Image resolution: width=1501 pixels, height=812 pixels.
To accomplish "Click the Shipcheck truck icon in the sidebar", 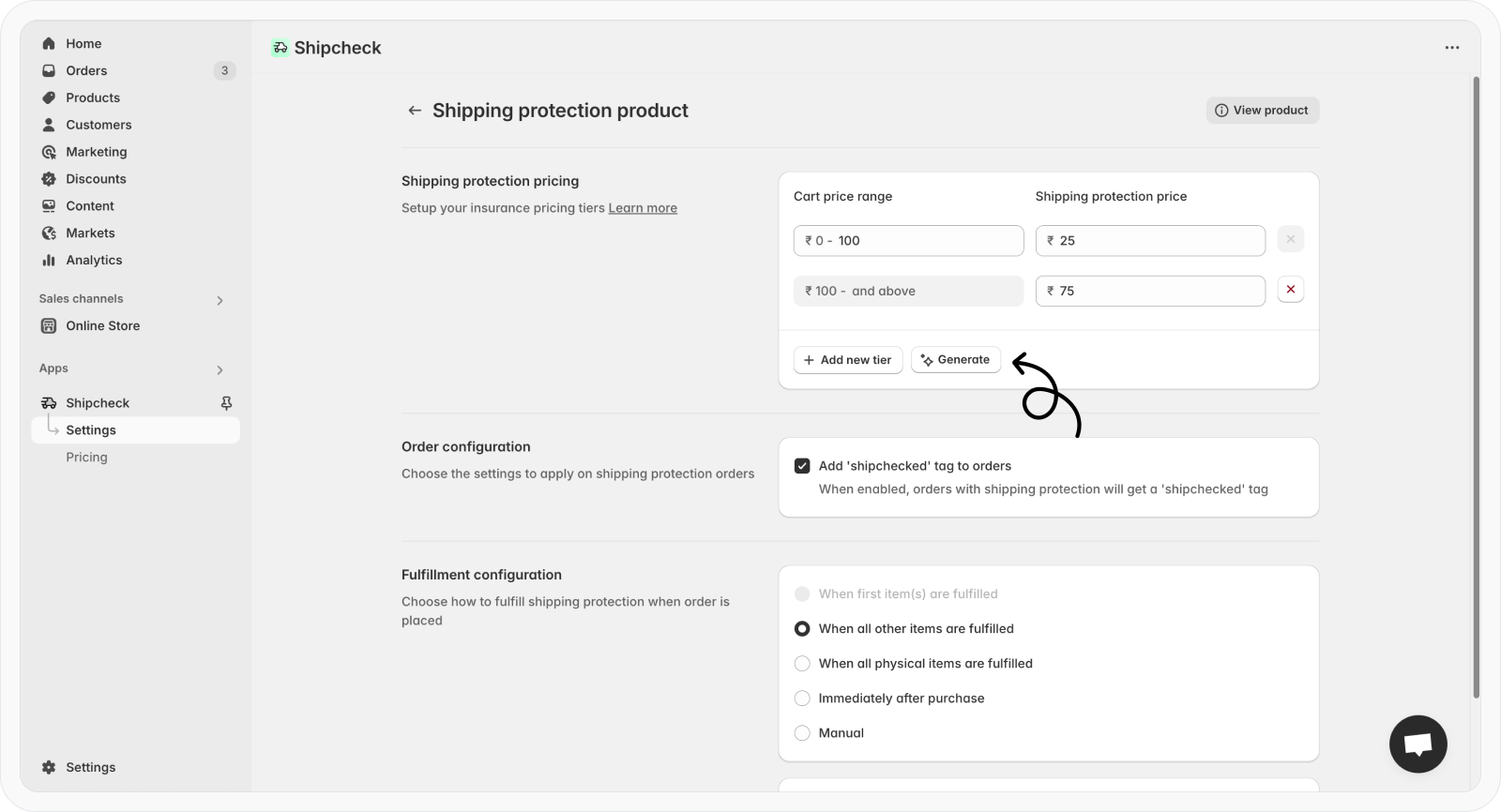I will [49, 403].
